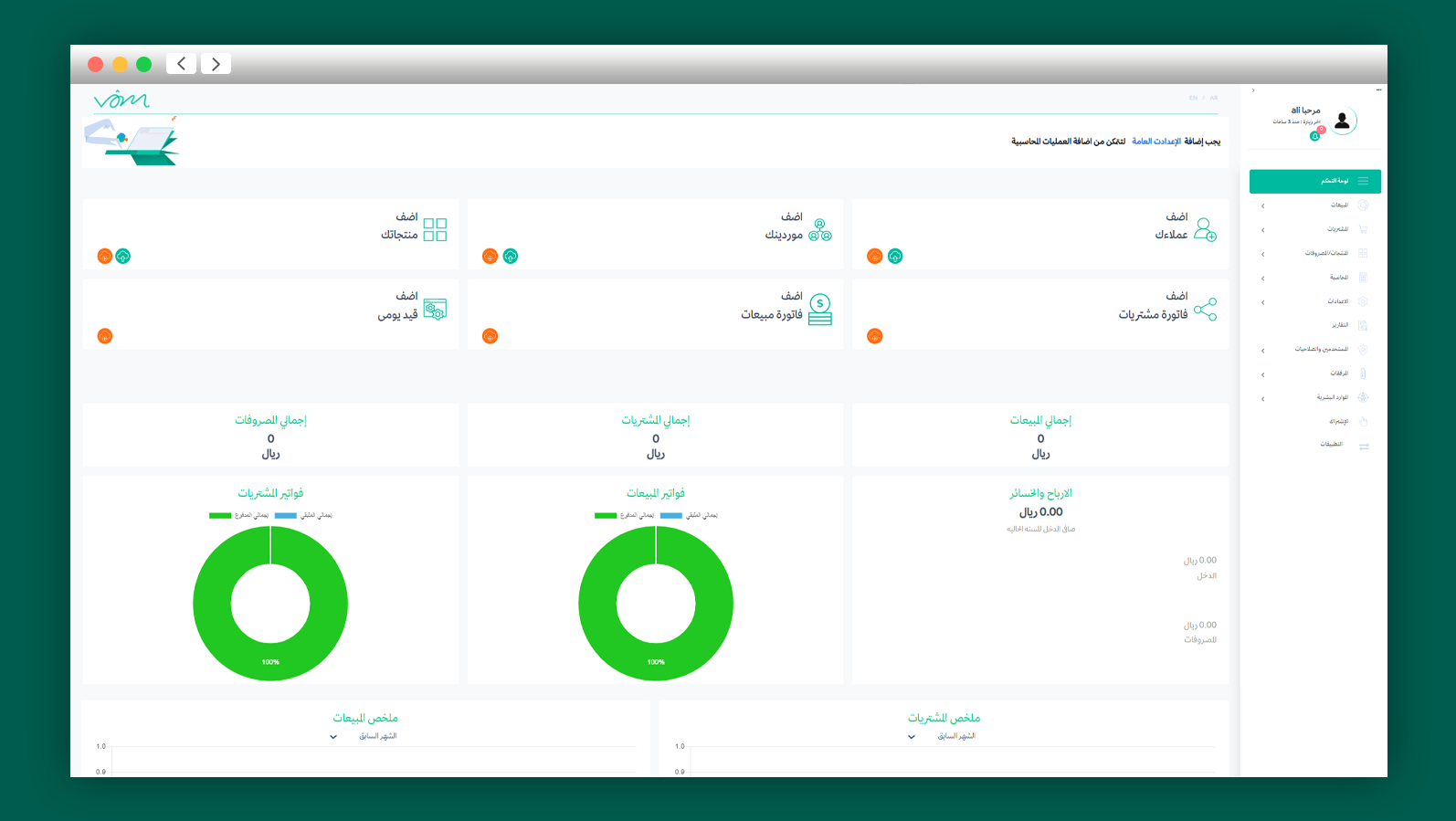Toggle blue remaining legend in purchases invoices chart

pyautogui.click(x=286, y=516)
